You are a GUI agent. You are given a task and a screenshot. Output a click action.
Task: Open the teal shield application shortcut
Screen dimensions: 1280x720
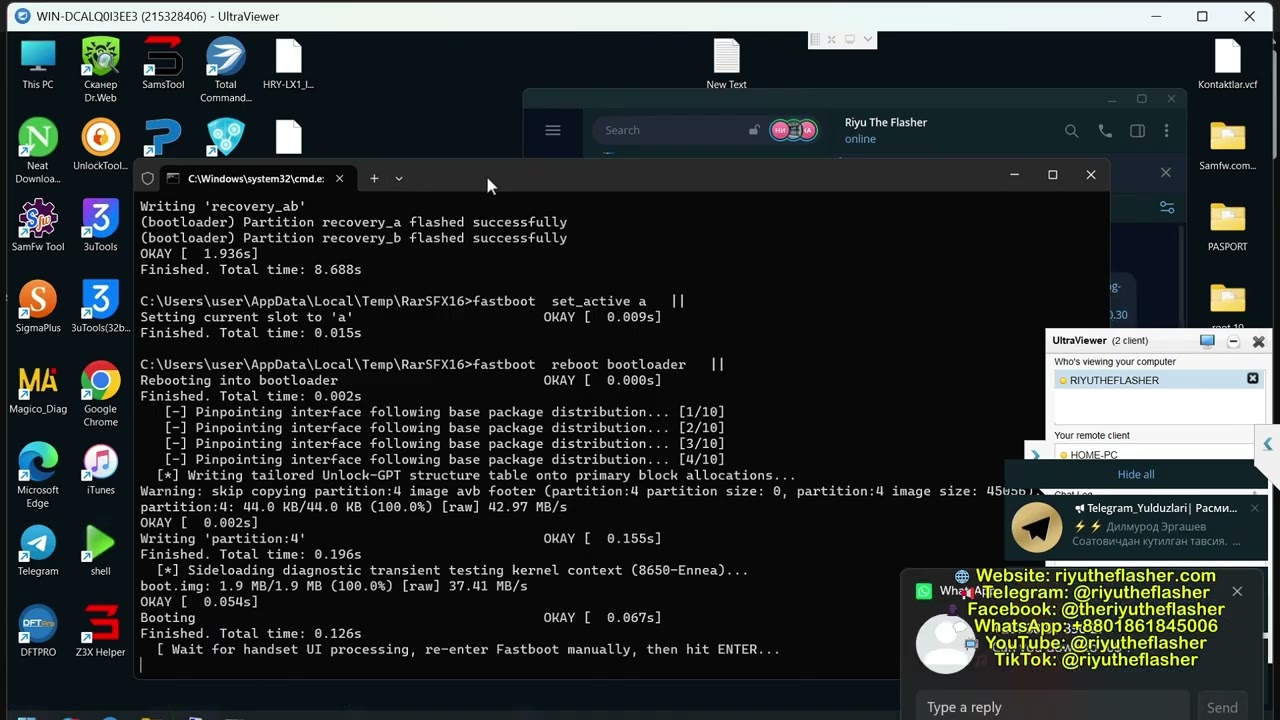226,137
